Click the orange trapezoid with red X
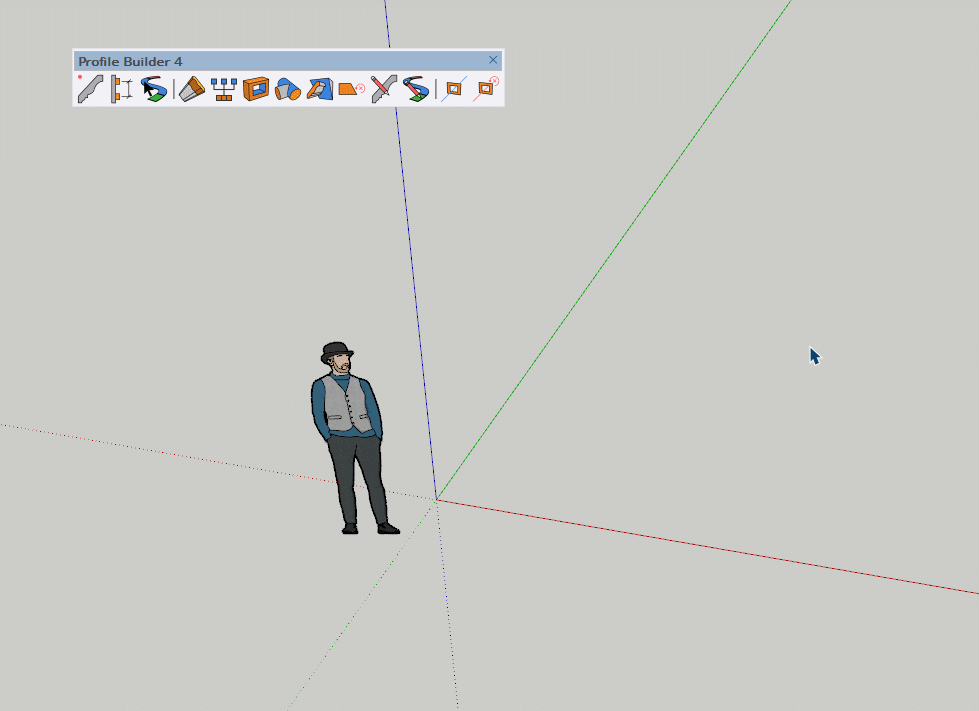The width and height of the screenshot is (979, 711). click(351, 89)
